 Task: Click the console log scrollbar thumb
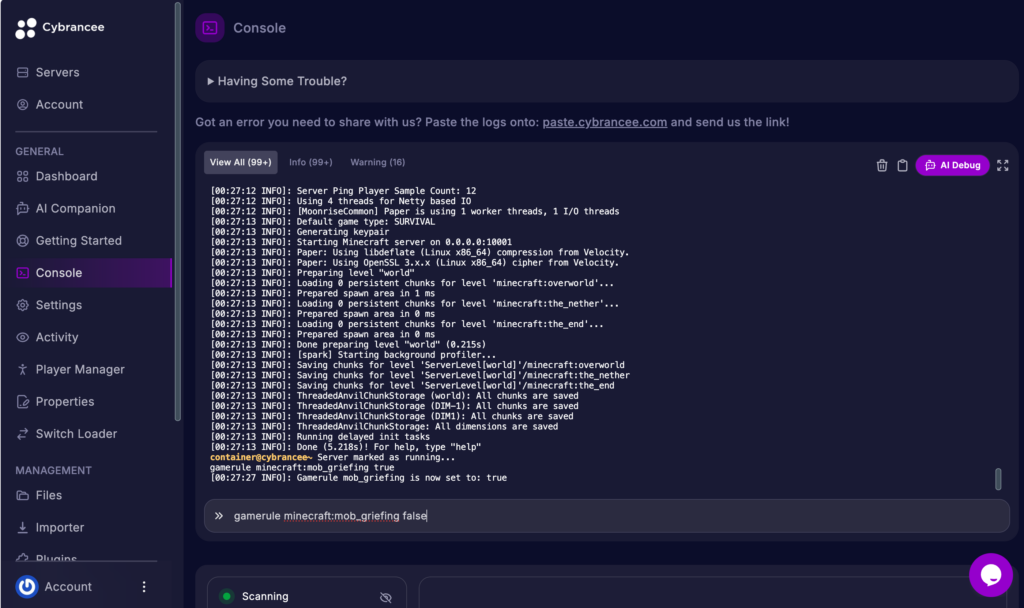(998, 479)
